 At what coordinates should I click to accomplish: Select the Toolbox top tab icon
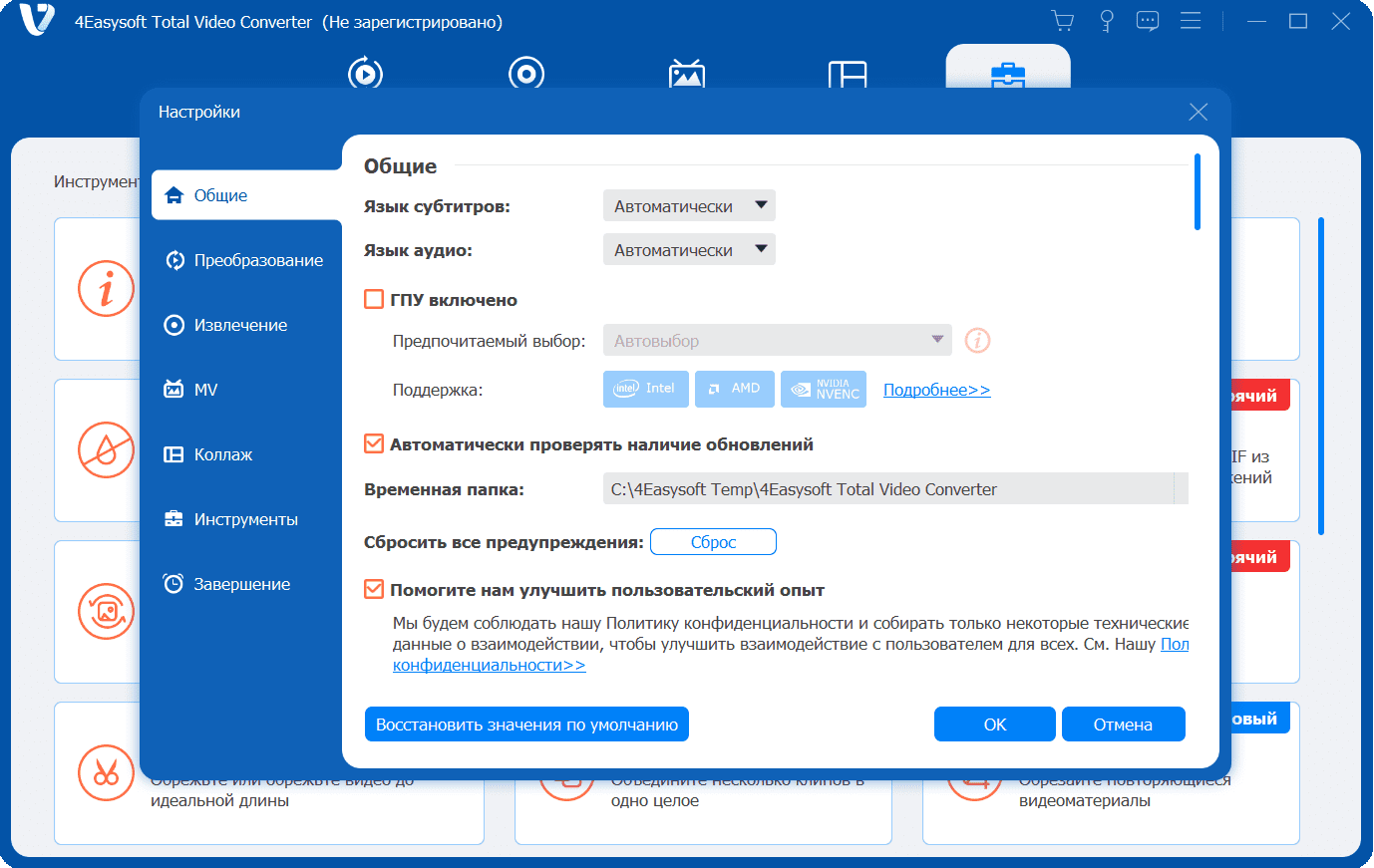click(1008, 75)
